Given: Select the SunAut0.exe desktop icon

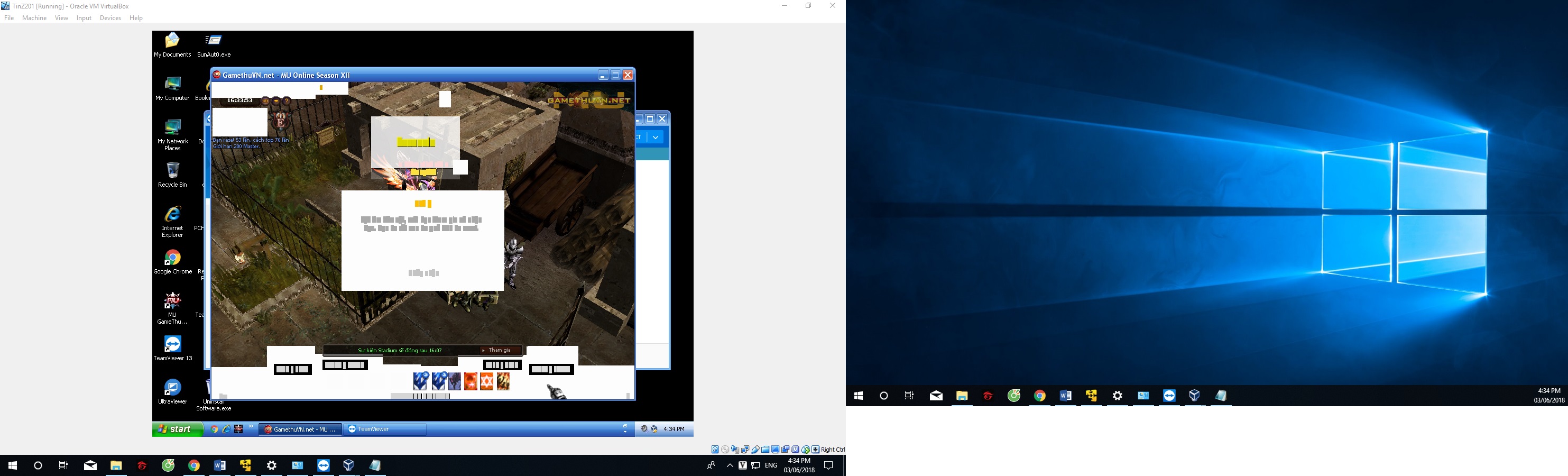Looking at the screenshot, I should point(214,45).
